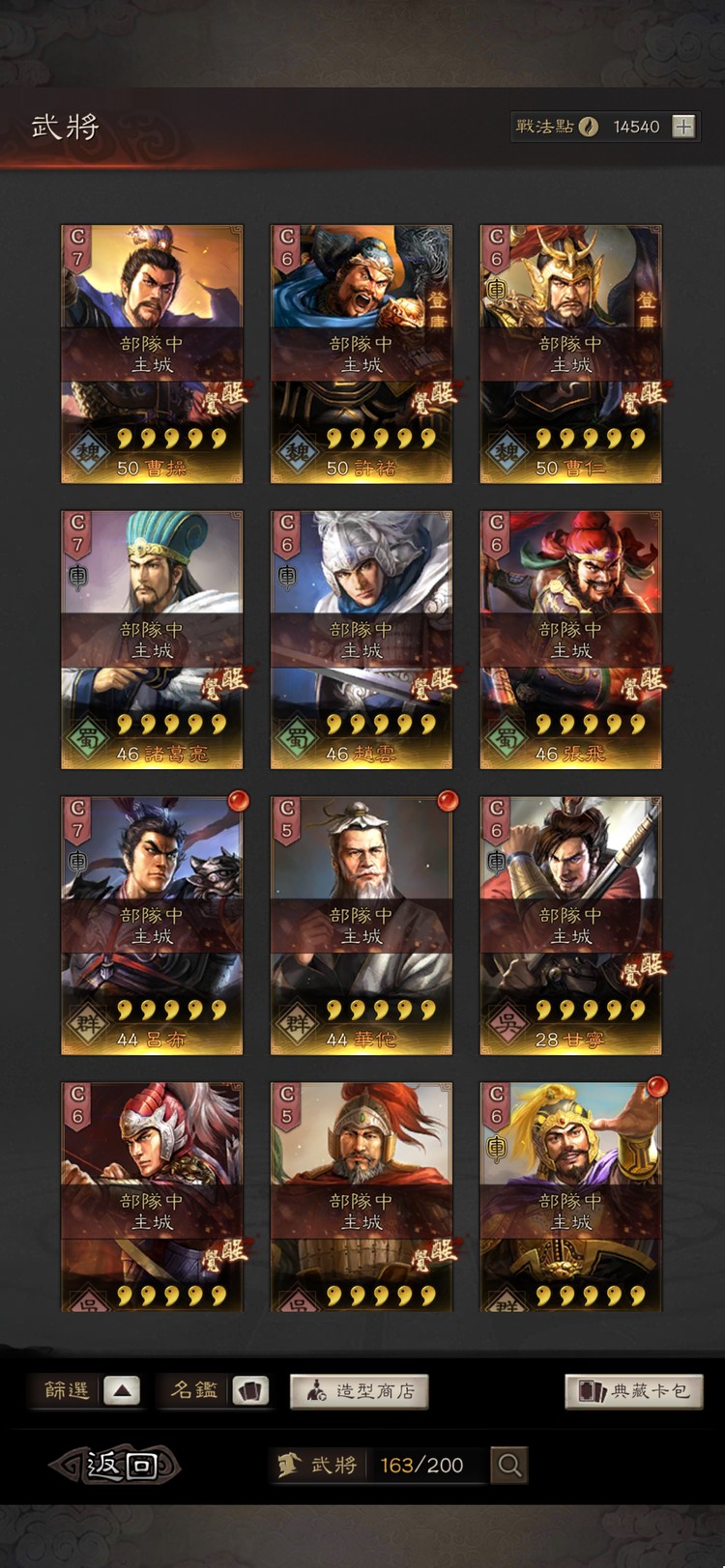The image size is (725, 1568).
Task: Select the 曹仁 general card
Action: pyautogui.click(x=571, y=354)
